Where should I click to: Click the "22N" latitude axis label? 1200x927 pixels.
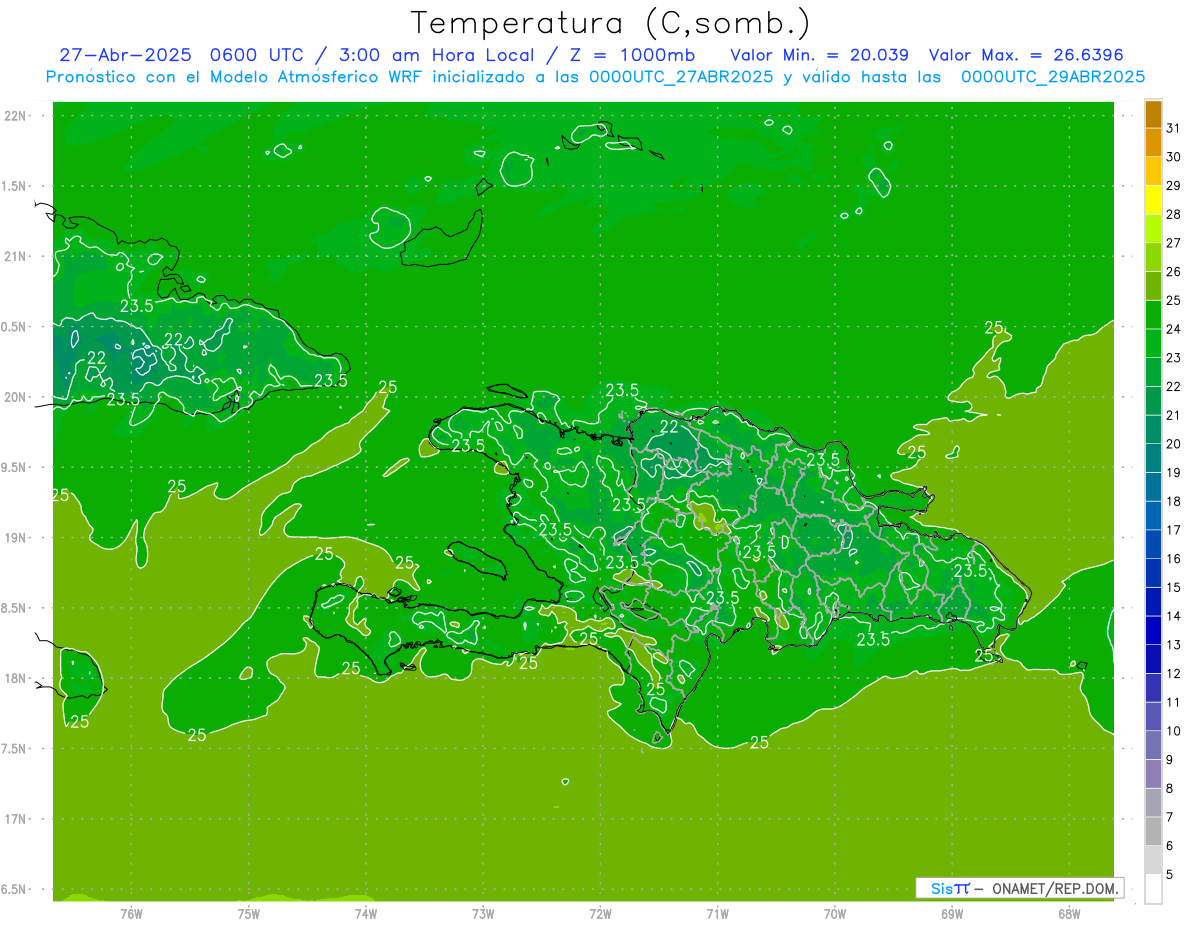tap(16, 116)
